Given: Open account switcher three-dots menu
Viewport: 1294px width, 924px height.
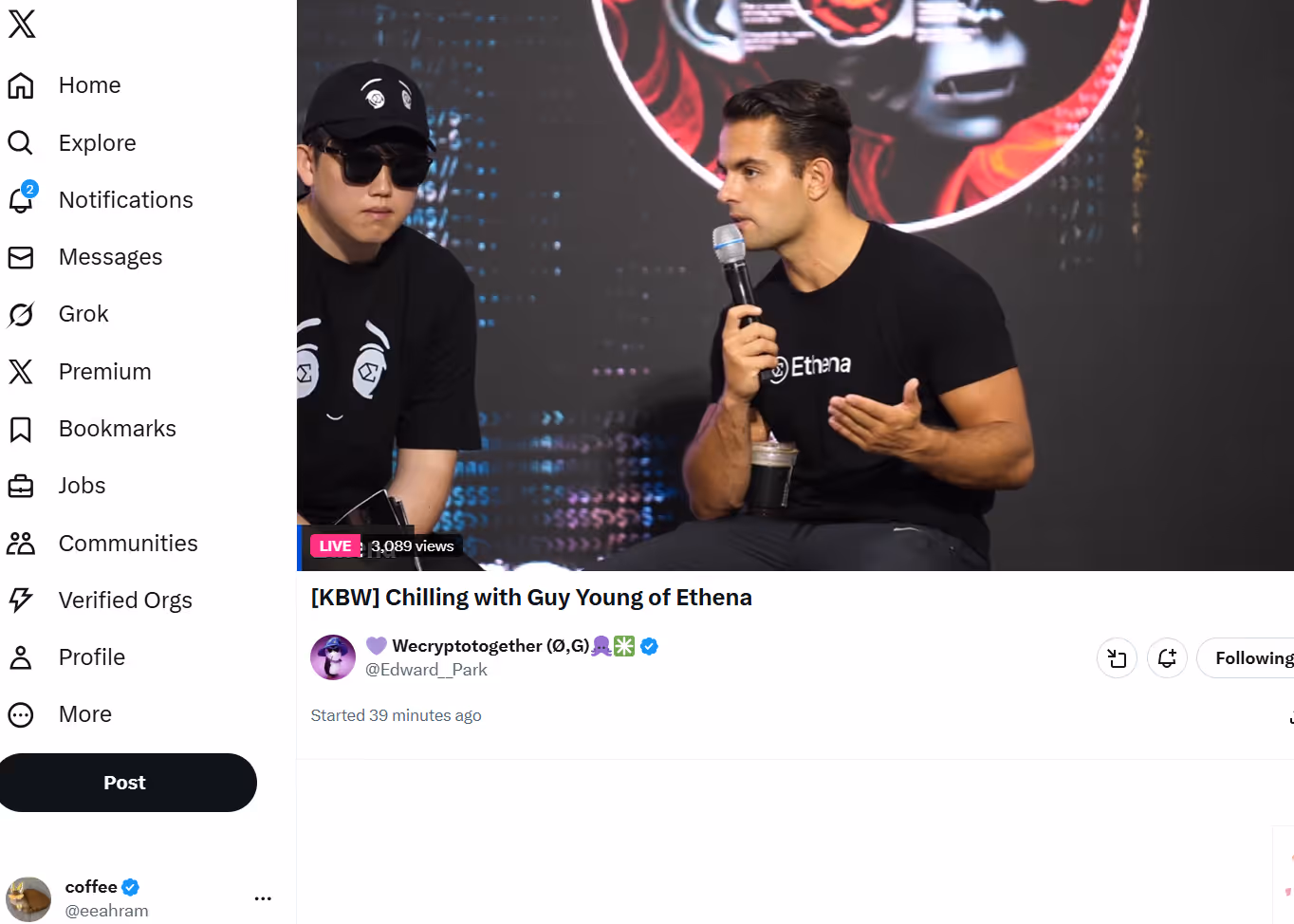Looking at the screenshot, I should click(263, 897).
